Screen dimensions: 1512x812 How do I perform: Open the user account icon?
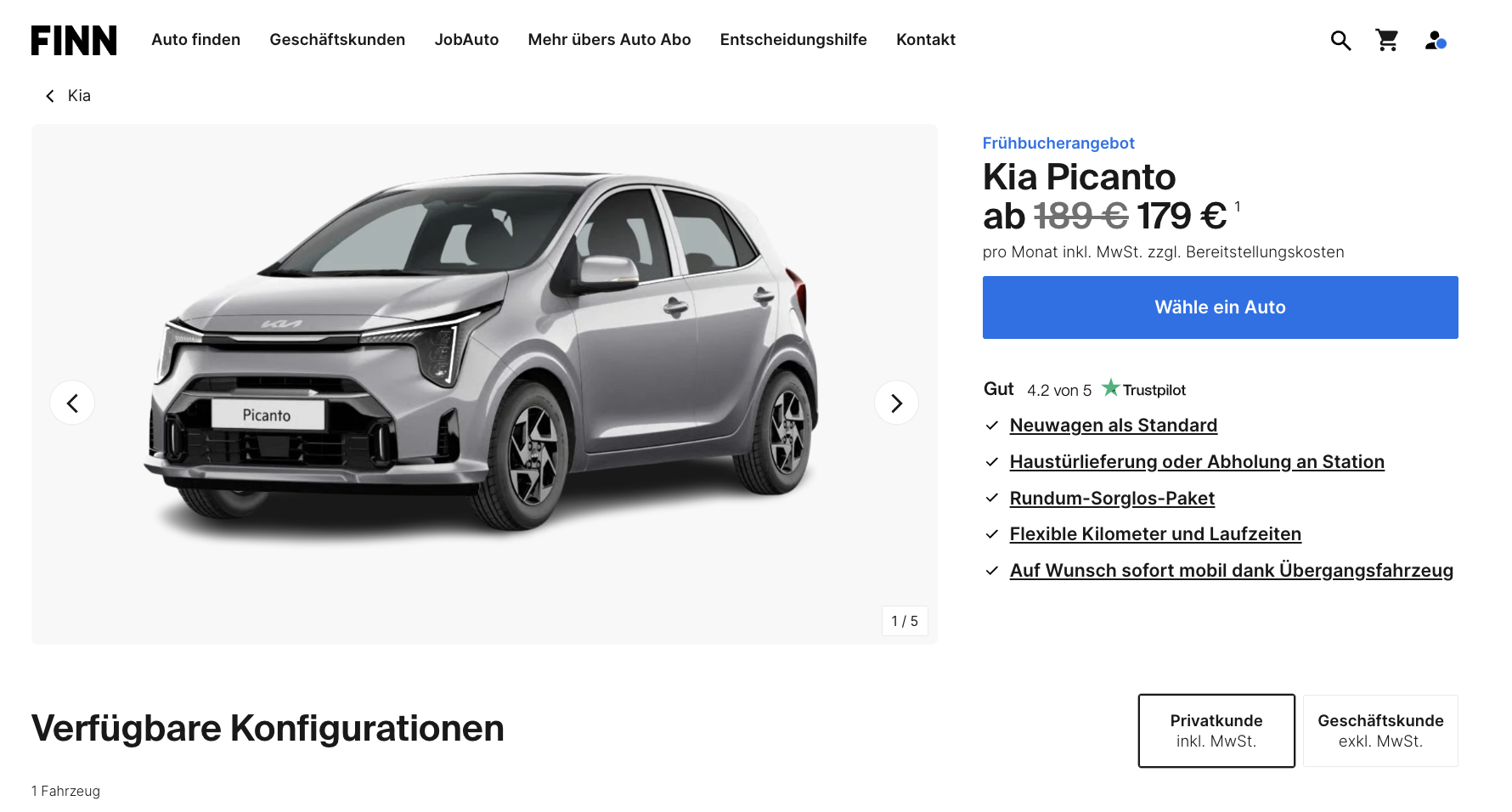1436,40
